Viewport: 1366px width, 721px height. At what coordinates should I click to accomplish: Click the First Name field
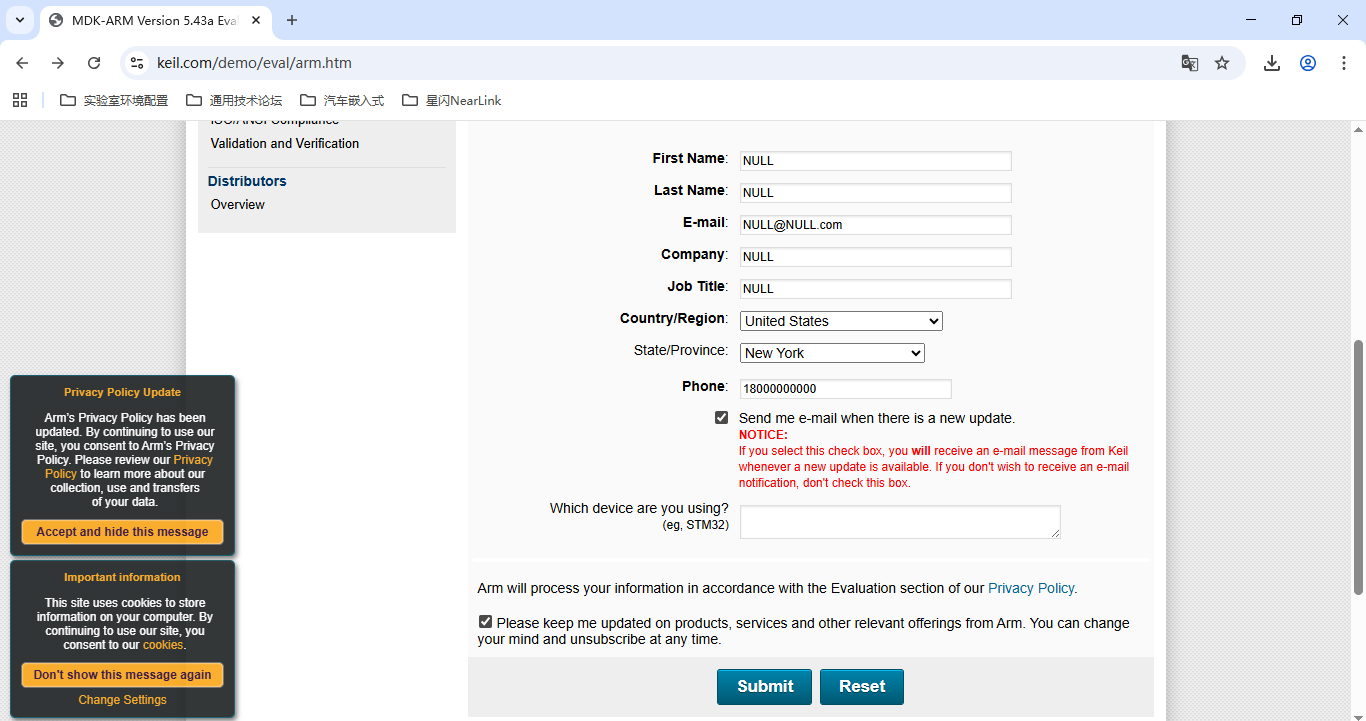point(875,161)
